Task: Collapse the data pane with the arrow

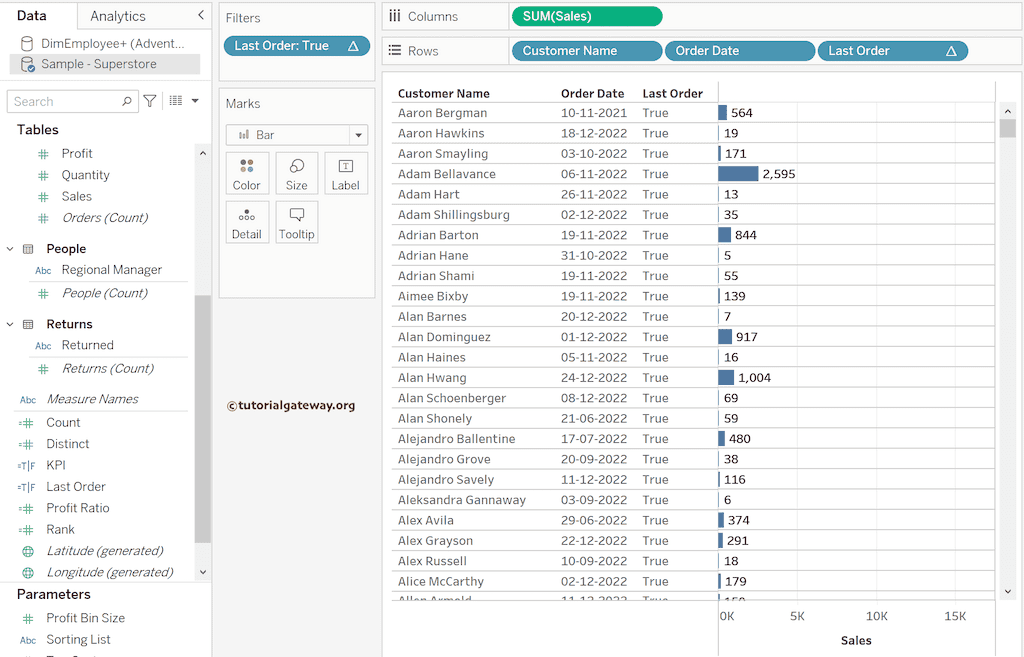Action: click(x=200, y=15)
